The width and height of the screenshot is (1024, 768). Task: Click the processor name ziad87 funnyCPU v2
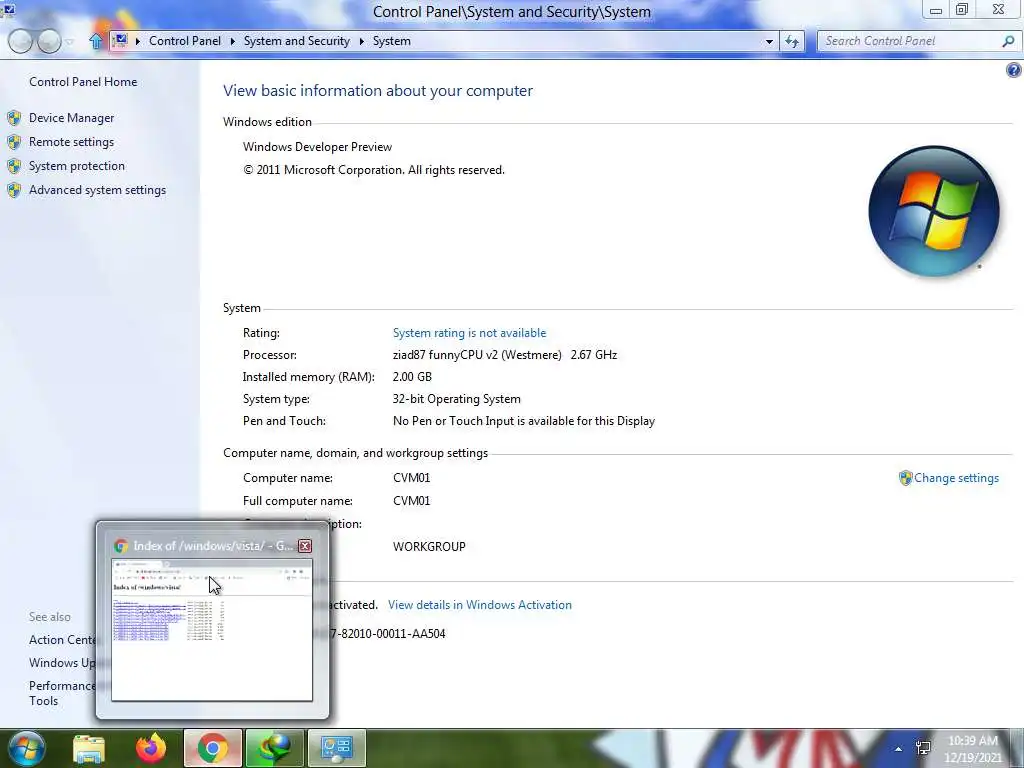pyautogui.click(x=477, y=355)
